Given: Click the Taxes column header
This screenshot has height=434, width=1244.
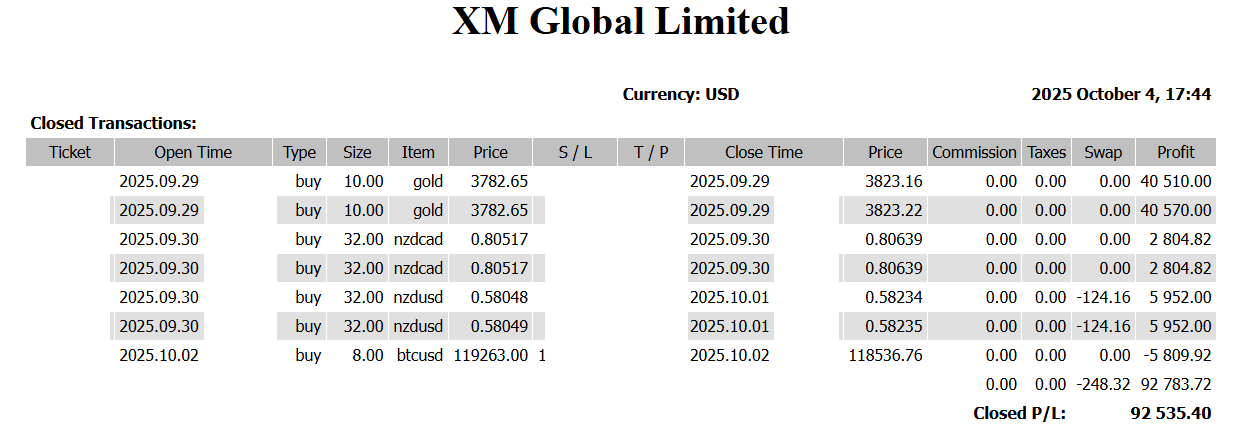Looking at the screenshot, I should (1047, 152).
